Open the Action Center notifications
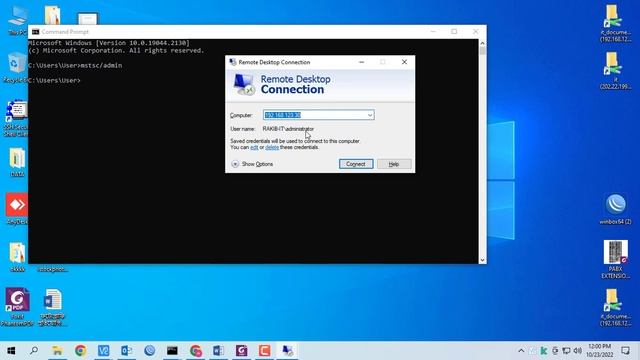 pyautogui.click(x=625, y=351)
